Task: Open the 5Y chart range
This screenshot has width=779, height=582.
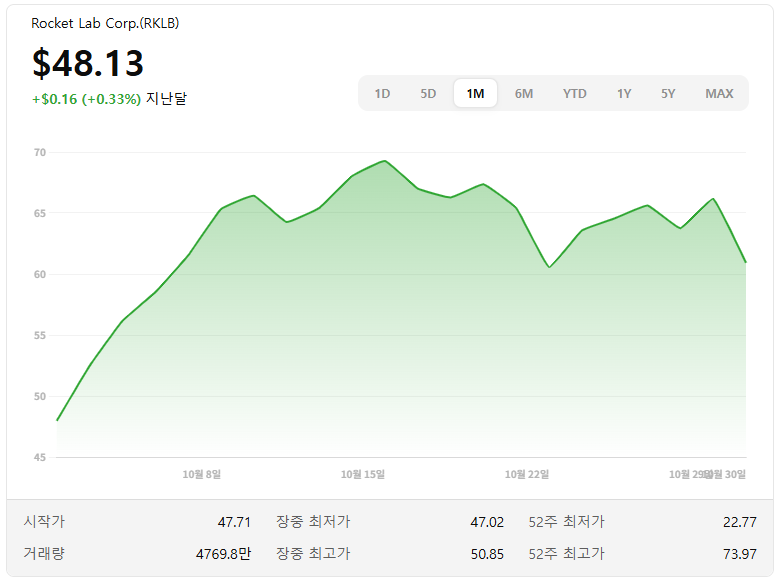Action: point(668,94)
